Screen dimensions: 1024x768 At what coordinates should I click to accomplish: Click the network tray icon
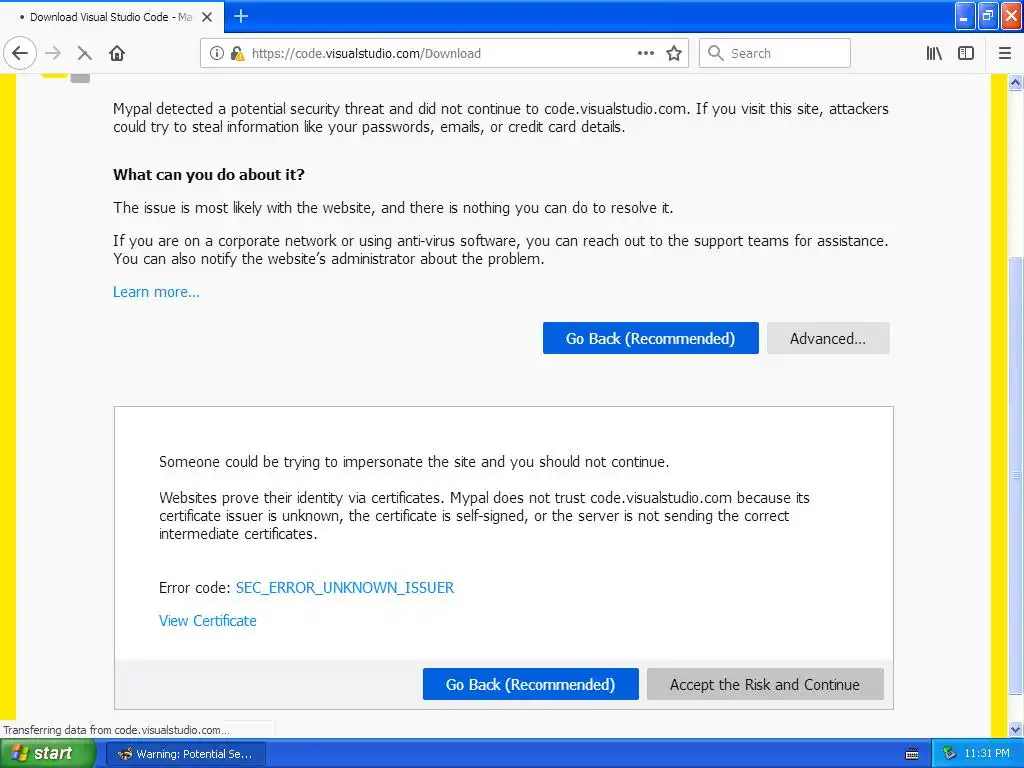click(x=948, y=754)
